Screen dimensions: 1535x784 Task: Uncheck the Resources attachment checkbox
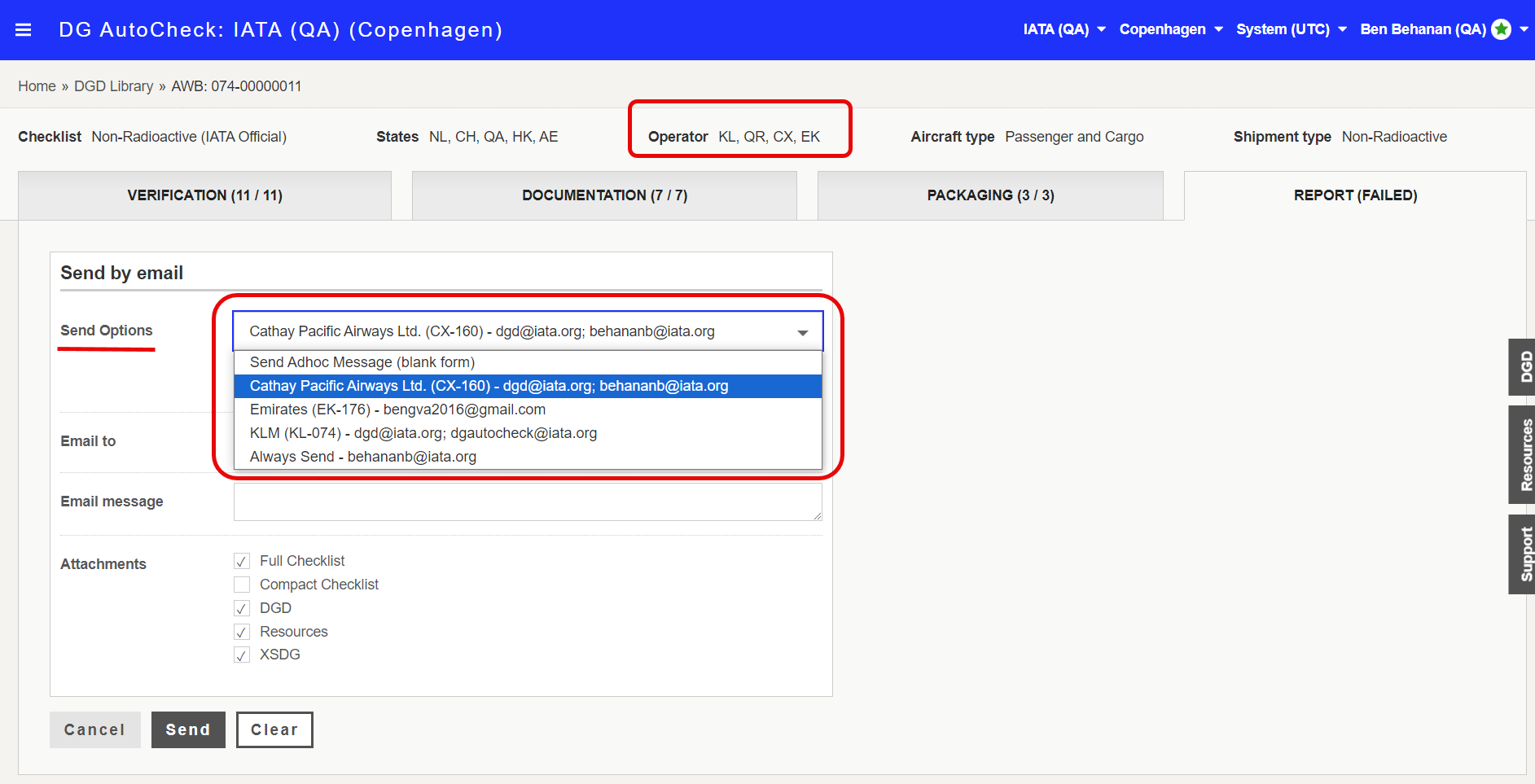(242, 632)
